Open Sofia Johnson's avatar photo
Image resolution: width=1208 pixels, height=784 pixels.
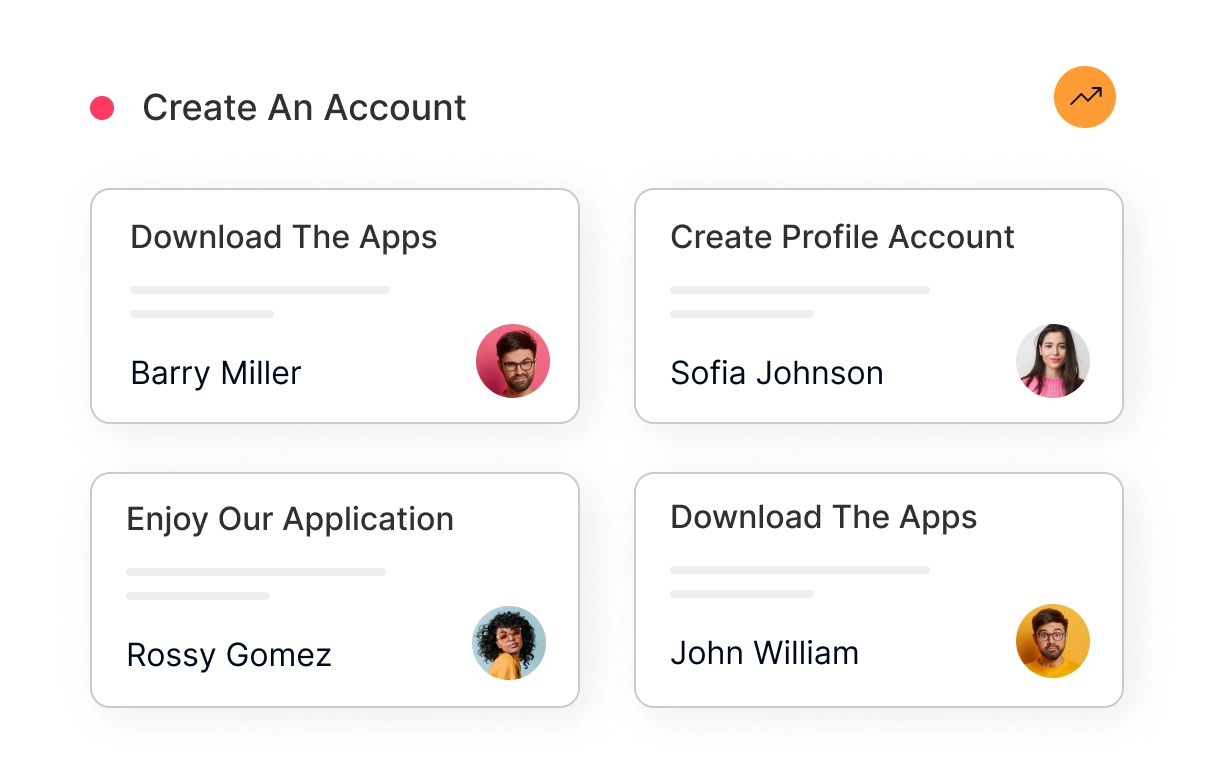(x=1053, y=361)
